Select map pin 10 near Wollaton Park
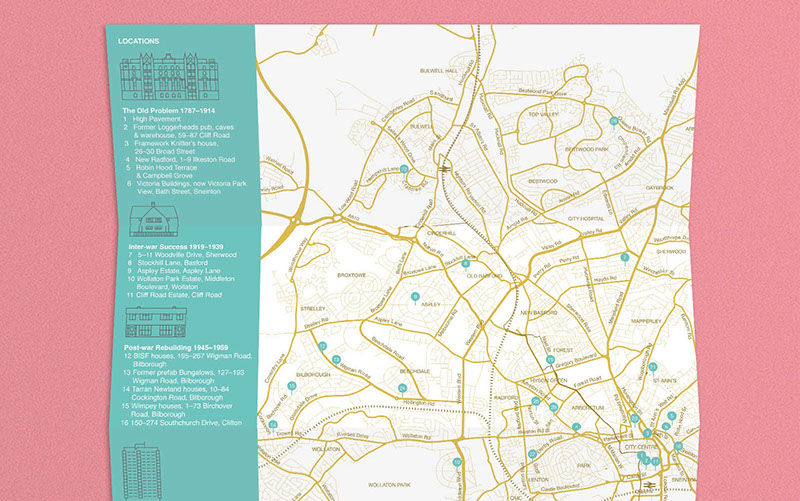Viewport: 800px width, 501px height. [x=456, y=462]
